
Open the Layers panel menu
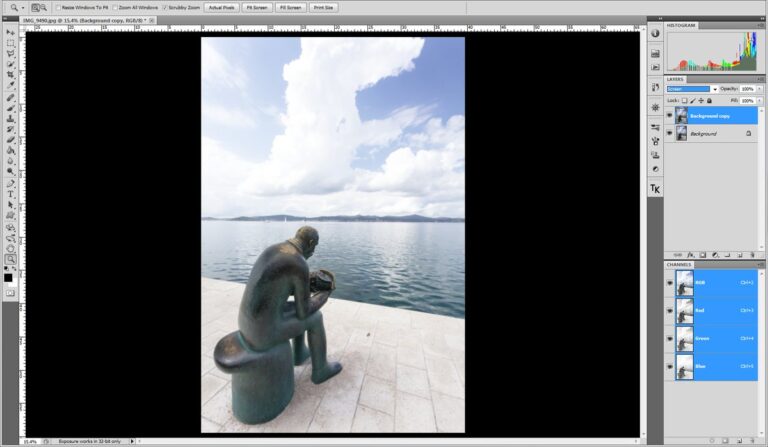761,79
